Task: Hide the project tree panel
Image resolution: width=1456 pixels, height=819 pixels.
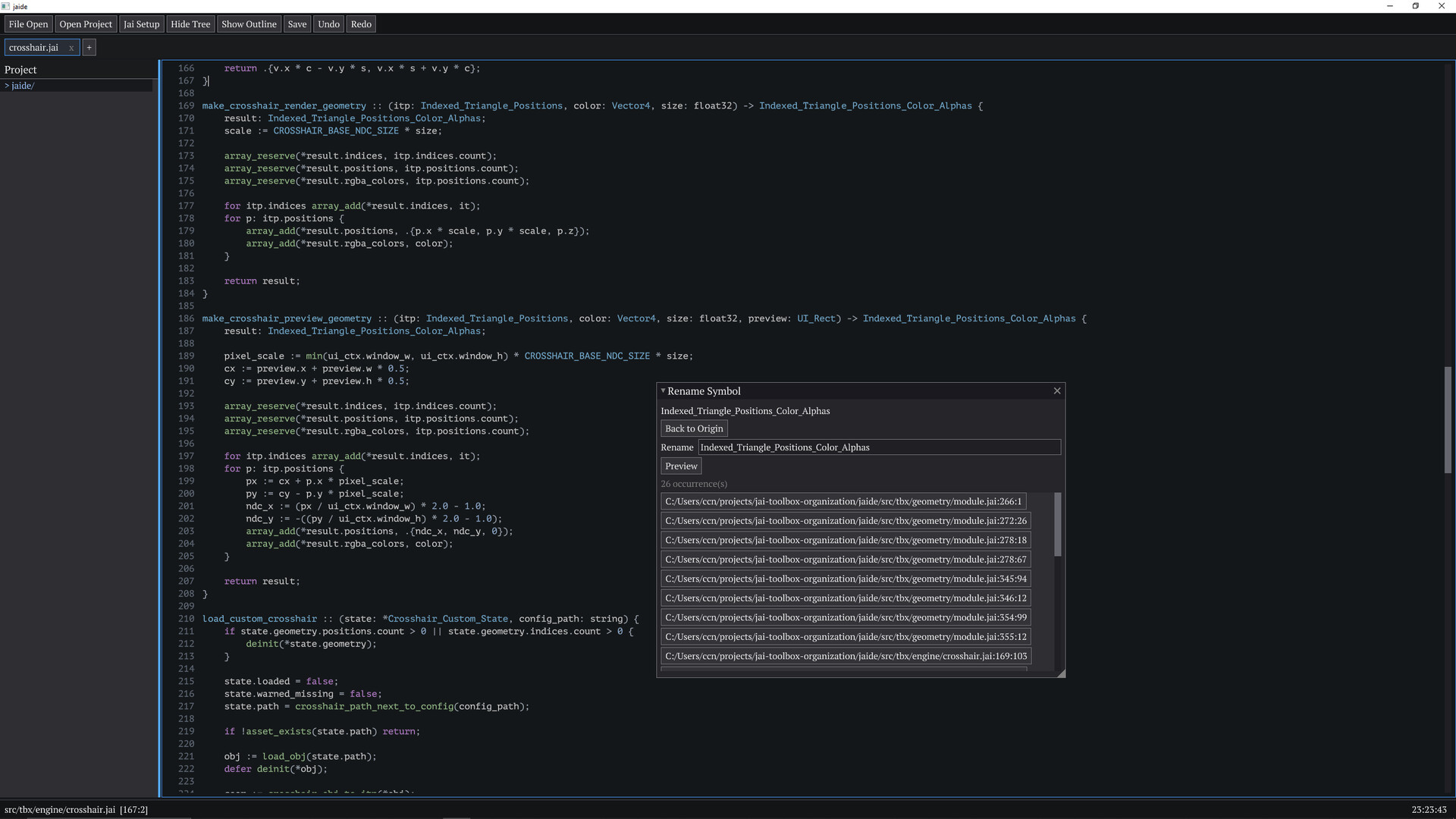Action: [190, 24]
